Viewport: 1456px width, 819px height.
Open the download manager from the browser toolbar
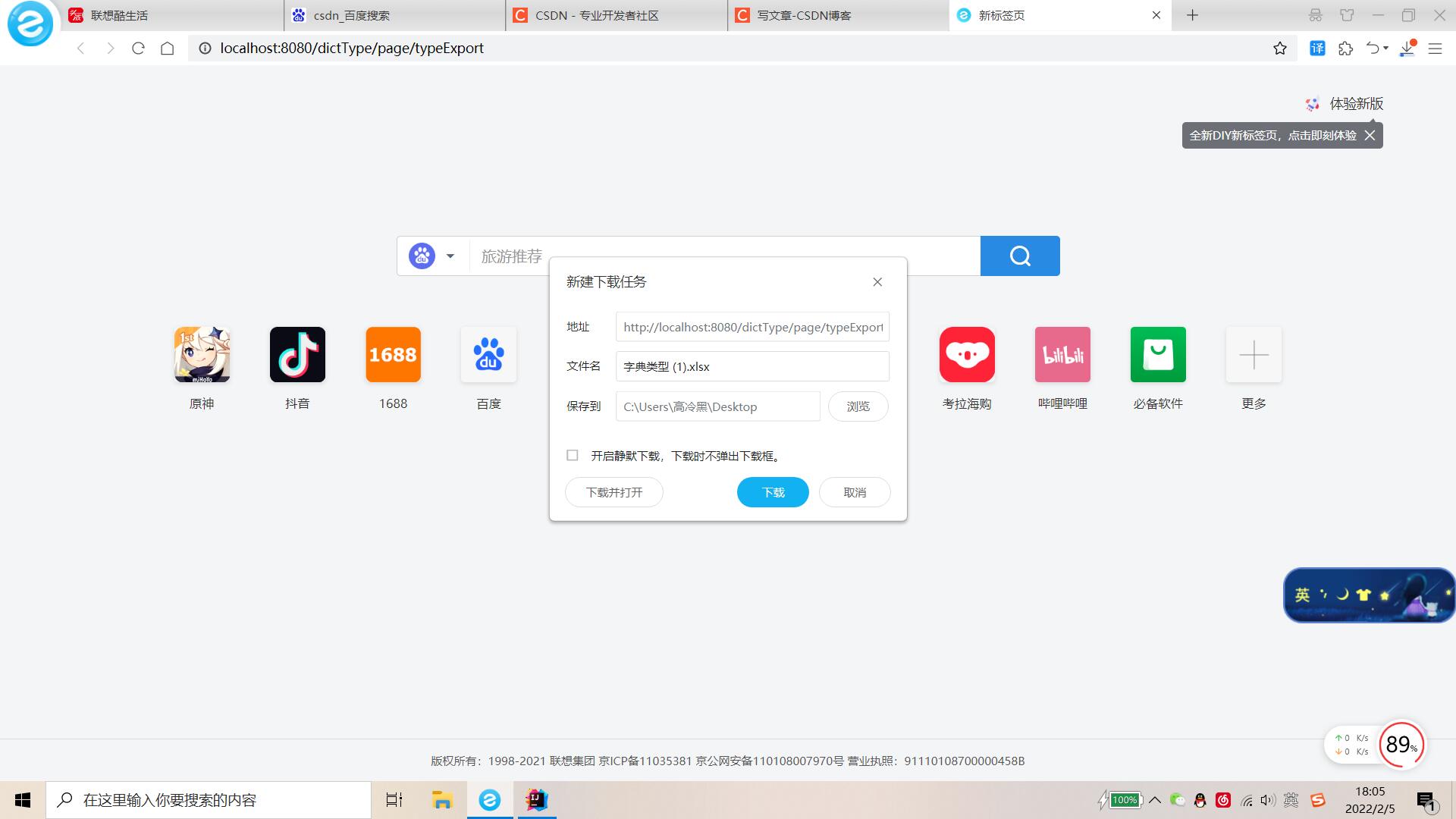point(1408,48)
